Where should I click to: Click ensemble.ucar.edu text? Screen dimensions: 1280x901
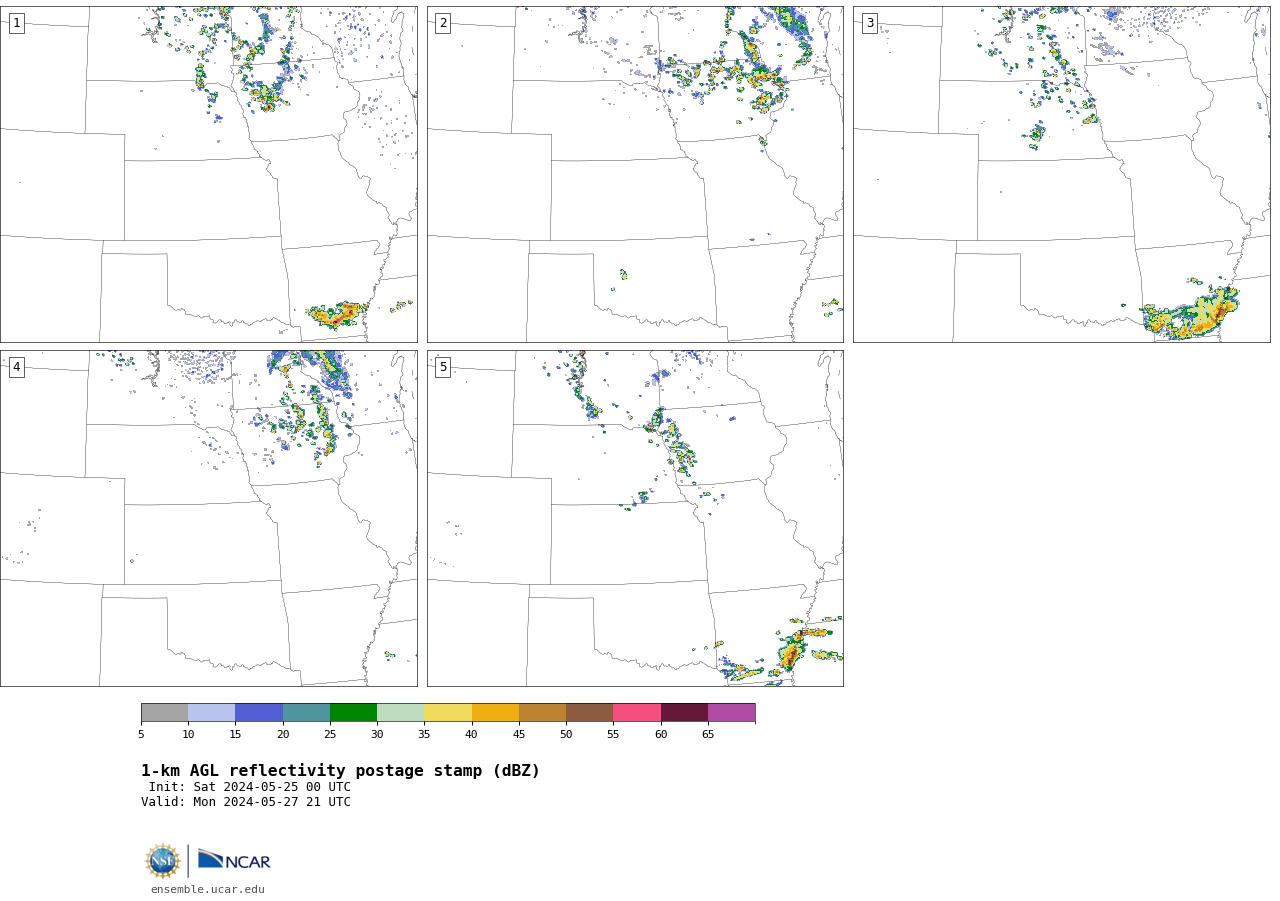pos(208,889)
